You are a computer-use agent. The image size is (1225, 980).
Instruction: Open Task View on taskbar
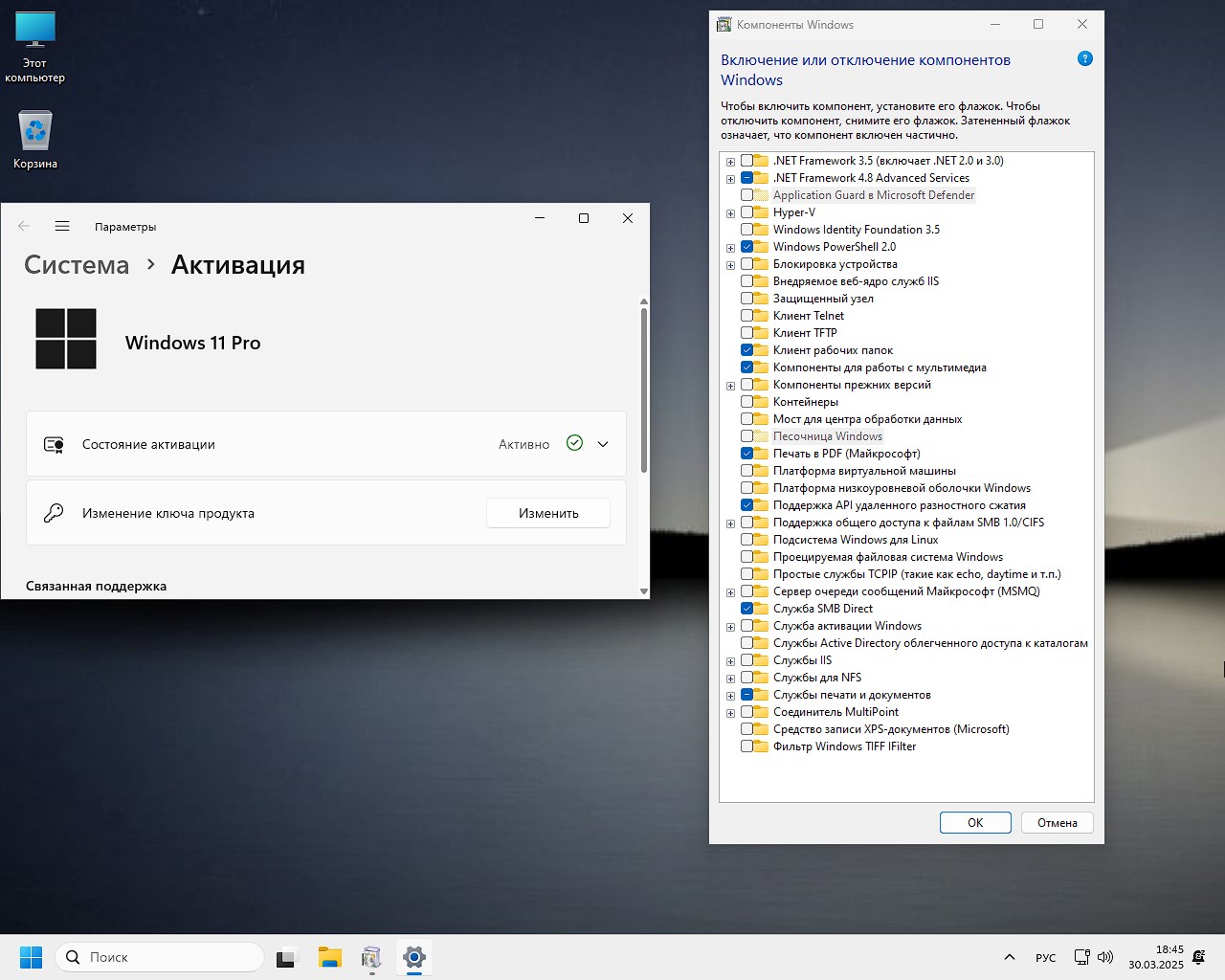pos(287,957)
